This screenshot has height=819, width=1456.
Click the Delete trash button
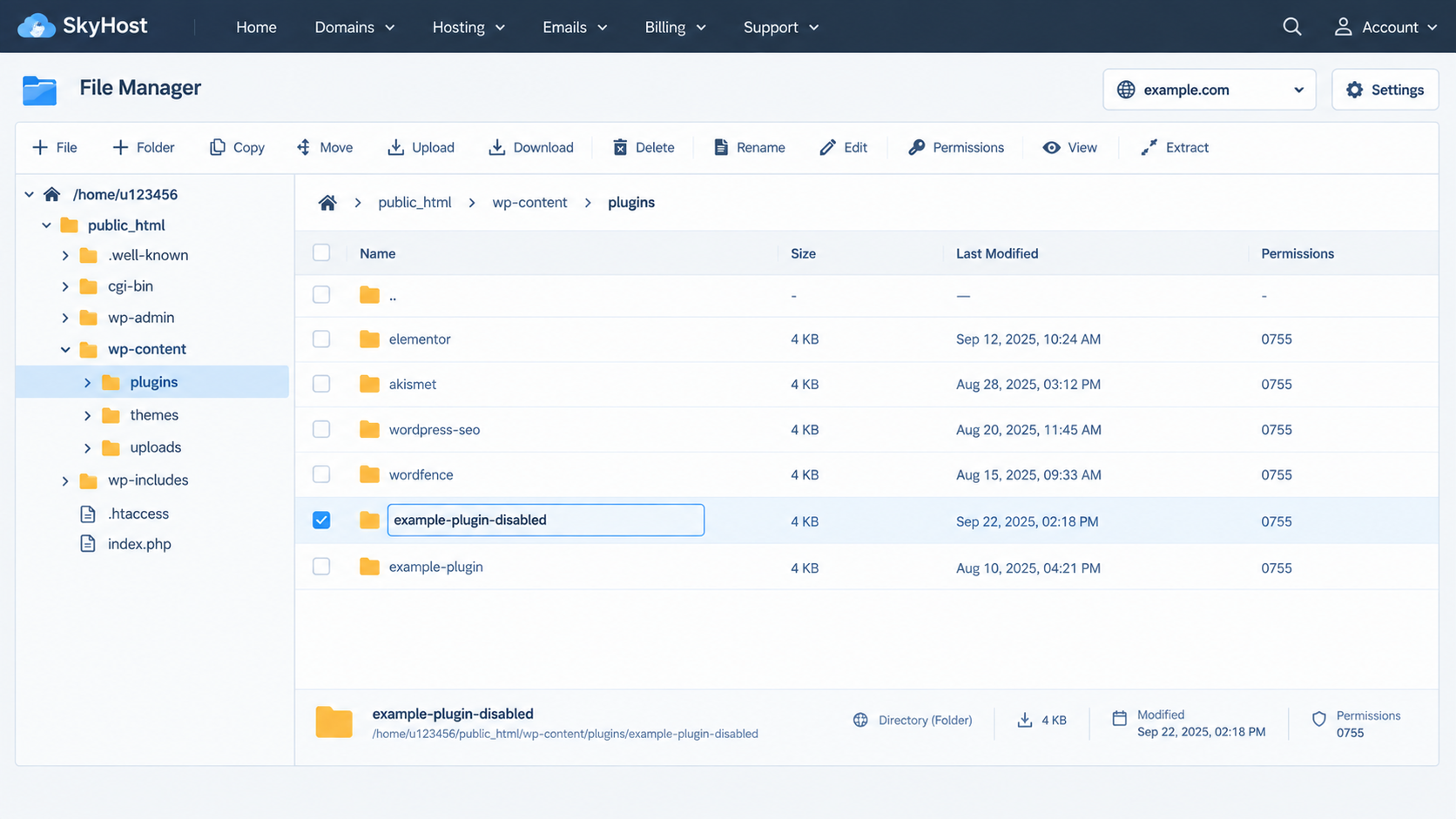[644, 147]
